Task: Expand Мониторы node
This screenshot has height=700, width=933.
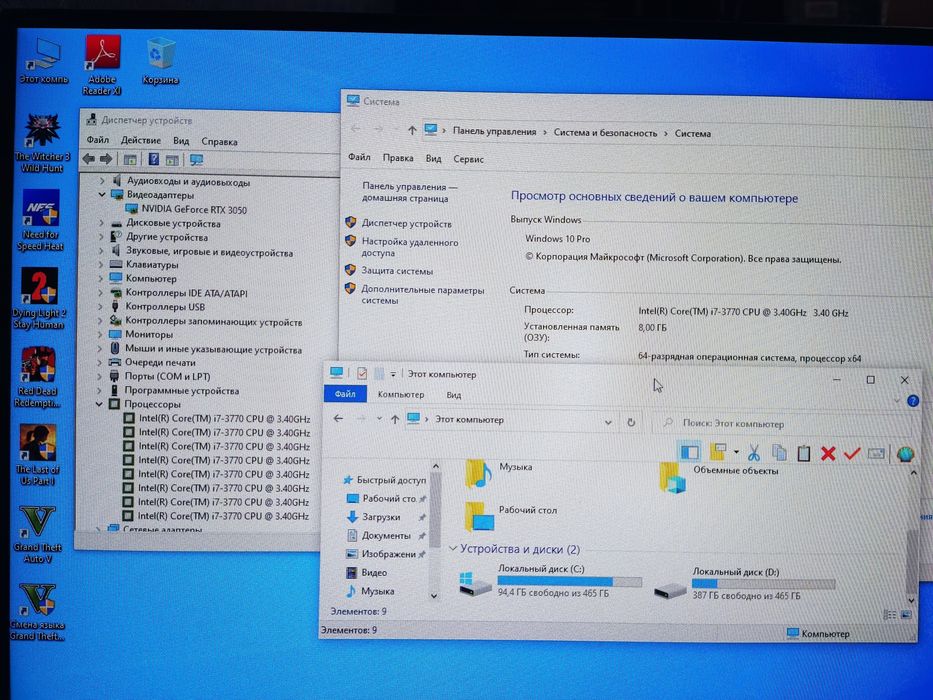Action: click(x=100, y=334)
